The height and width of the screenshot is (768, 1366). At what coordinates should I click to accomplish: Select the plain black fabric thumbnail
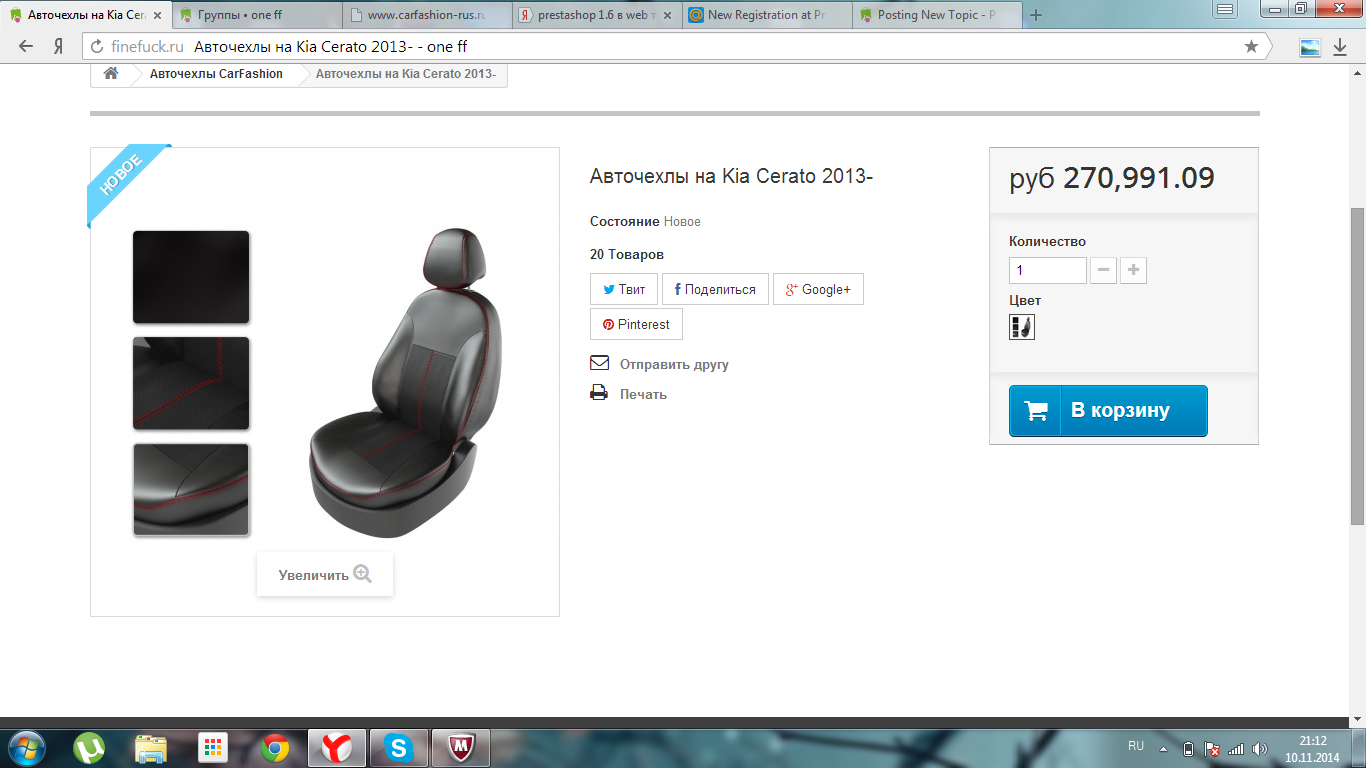coord(191,277)
